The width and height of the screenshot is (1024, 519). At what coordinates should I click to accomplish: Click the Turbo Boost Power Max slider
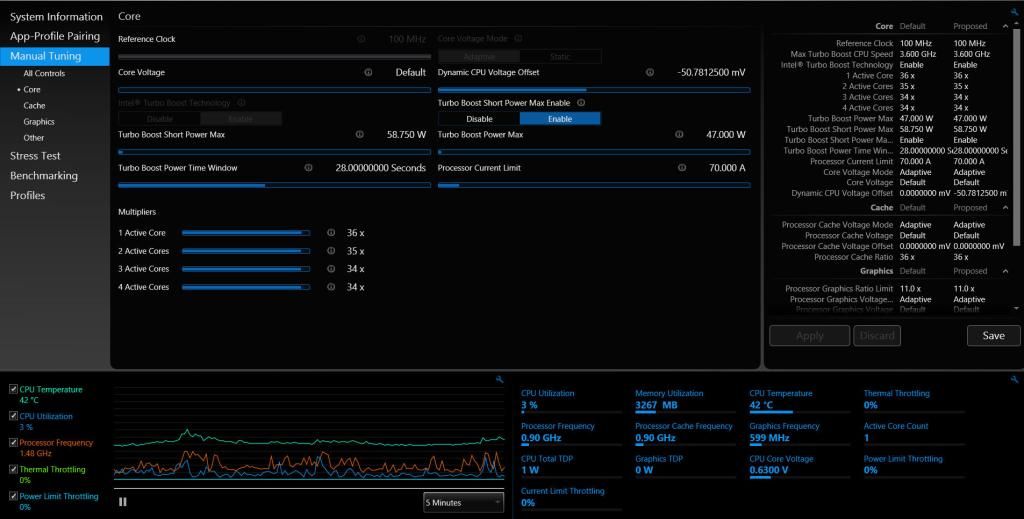pos(594,152)
